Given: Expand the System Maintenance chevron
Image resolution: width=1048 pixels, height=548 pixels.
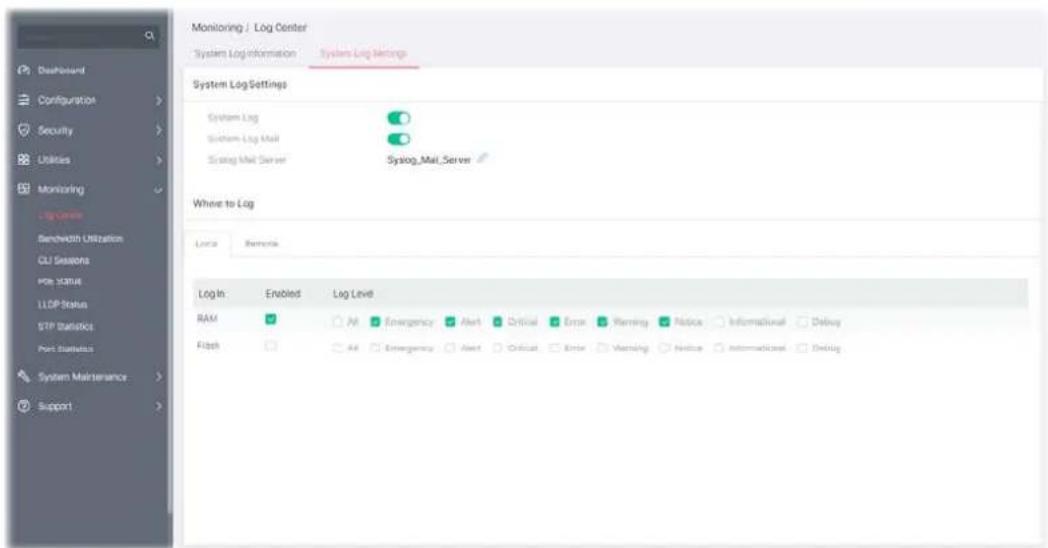Looking at the screenshot, I should click(158, 377).
